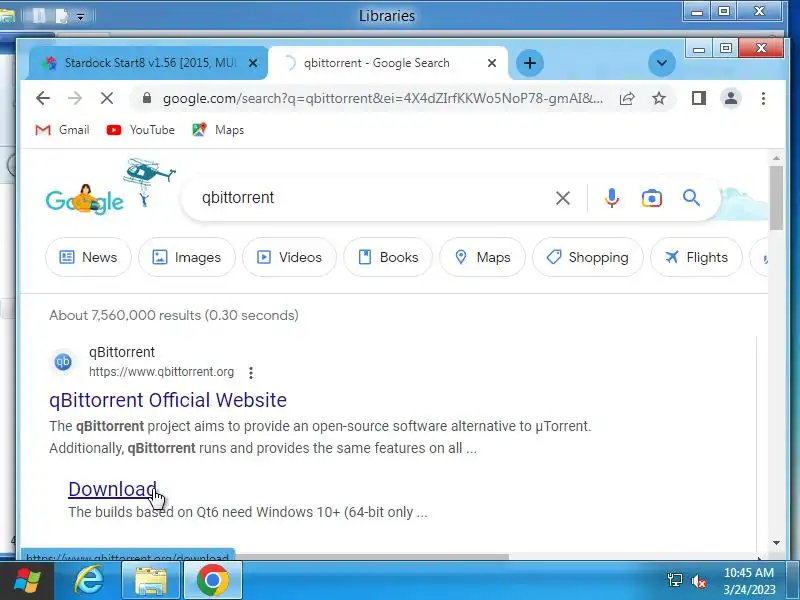Clear the search box with X icon

563,197
